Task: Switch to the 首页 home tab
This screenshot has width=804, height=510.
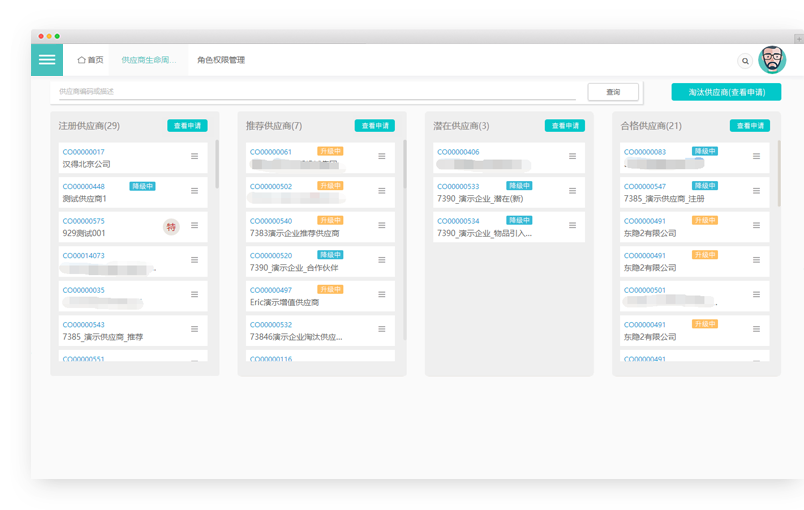Action: (x=90, y=60)
